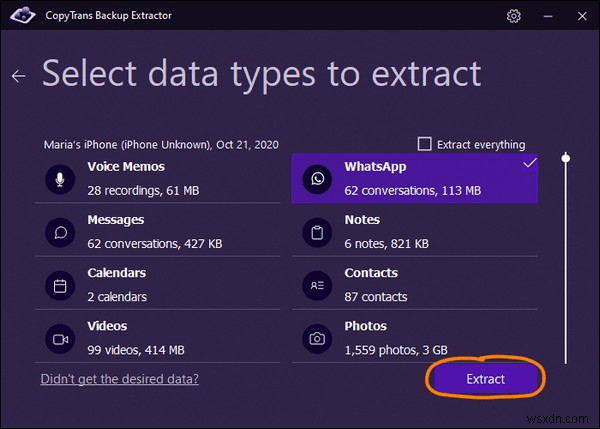The image size is (600, 429).
Task: Select '99 videos, 414 MB' text
Action: pyautogui.click(x=136, y=350)
